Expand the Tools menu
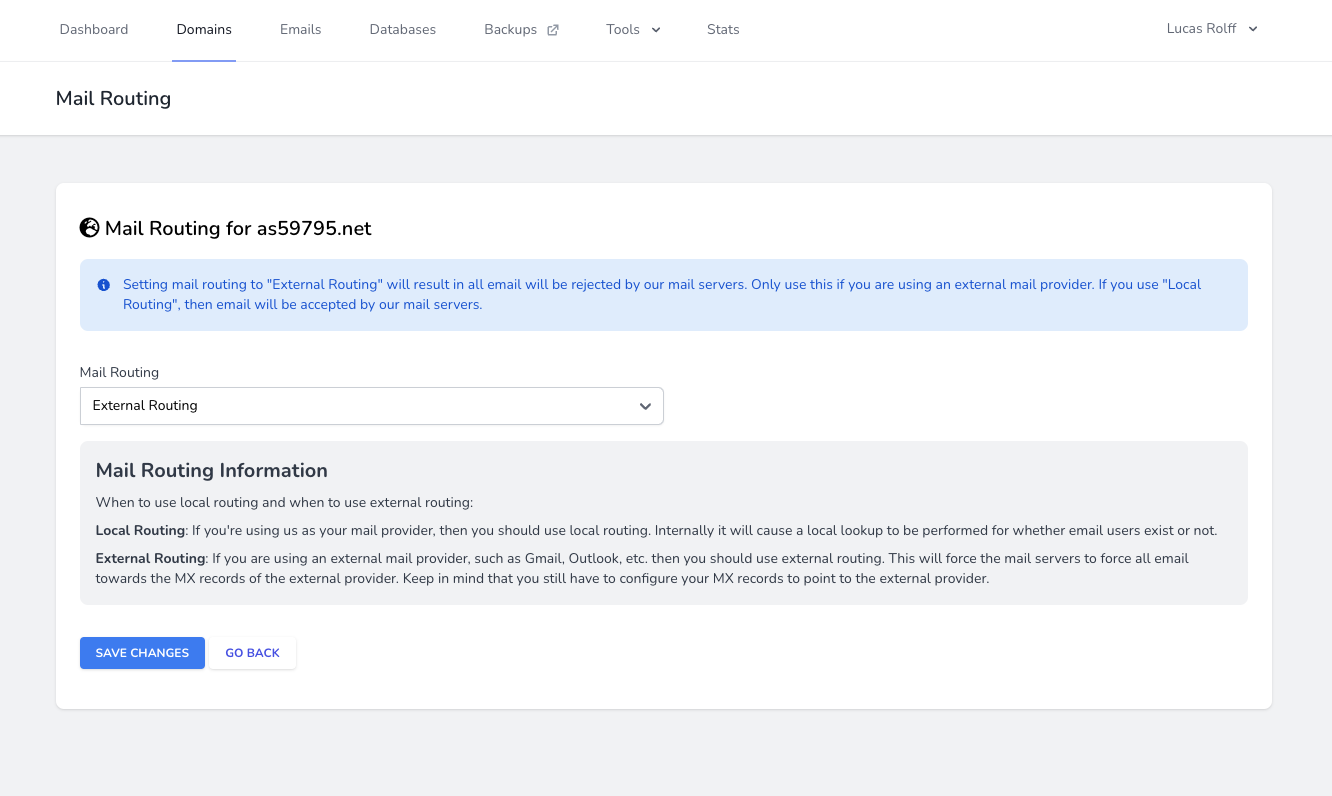The height and width of the screenshot is (796, 1332). point(623,30)
